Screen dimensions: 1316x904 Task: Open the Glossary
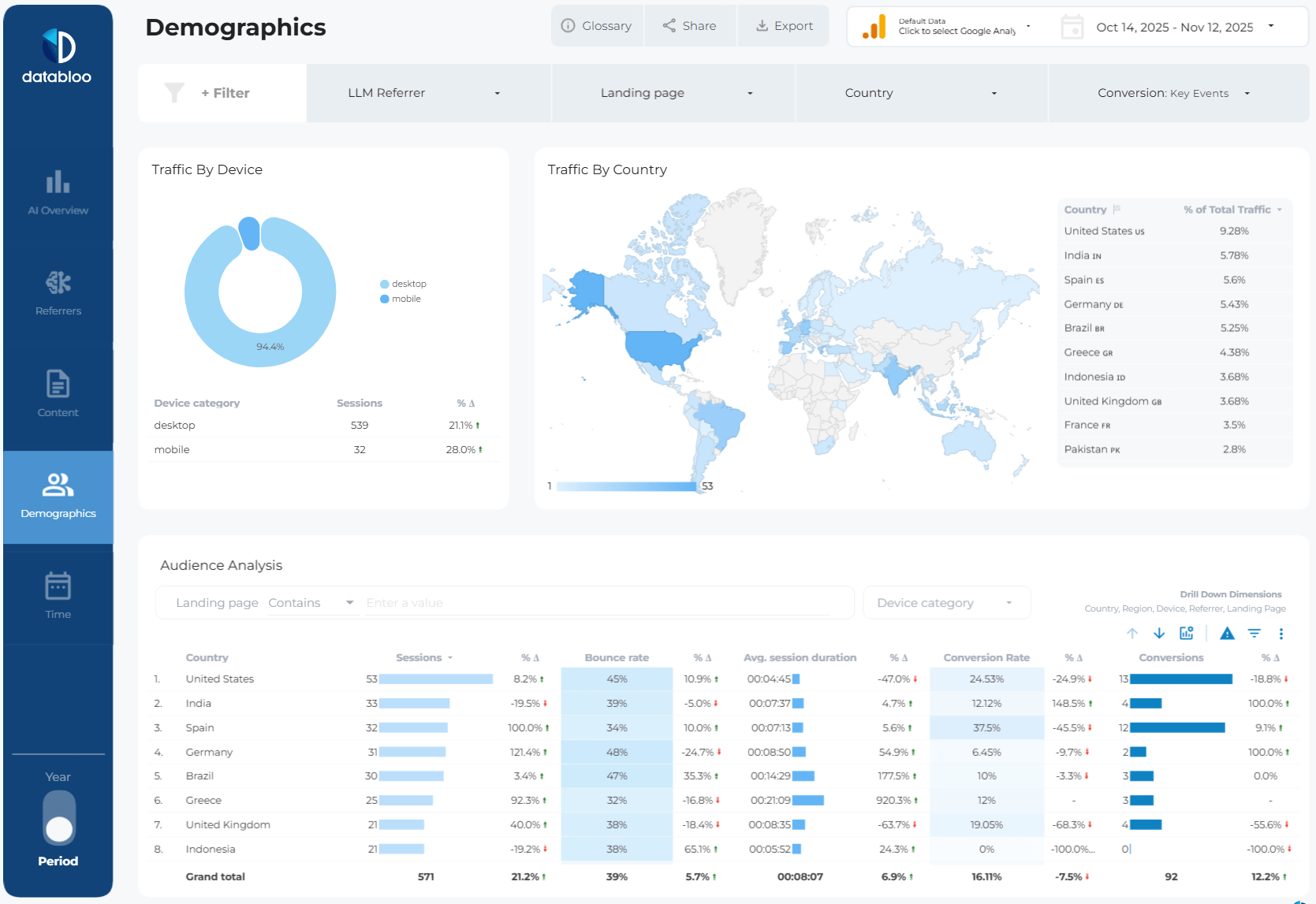click(597, 26)
